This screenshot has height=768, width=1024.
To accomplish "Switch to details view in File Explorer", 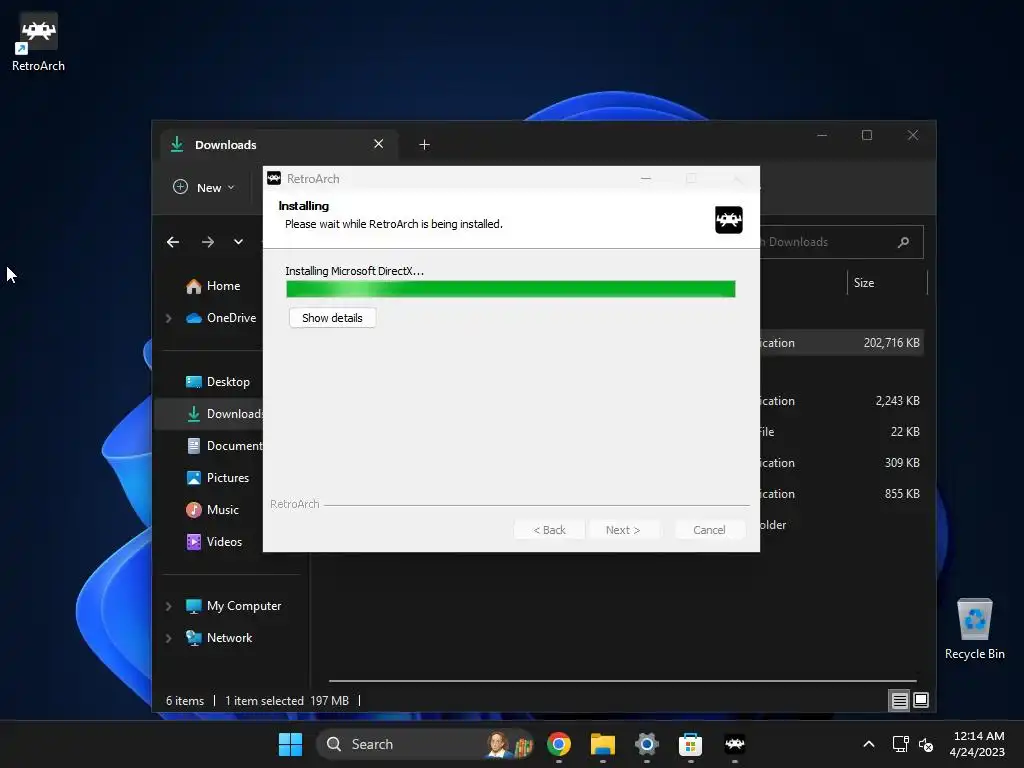I will [x=899, y=700].
